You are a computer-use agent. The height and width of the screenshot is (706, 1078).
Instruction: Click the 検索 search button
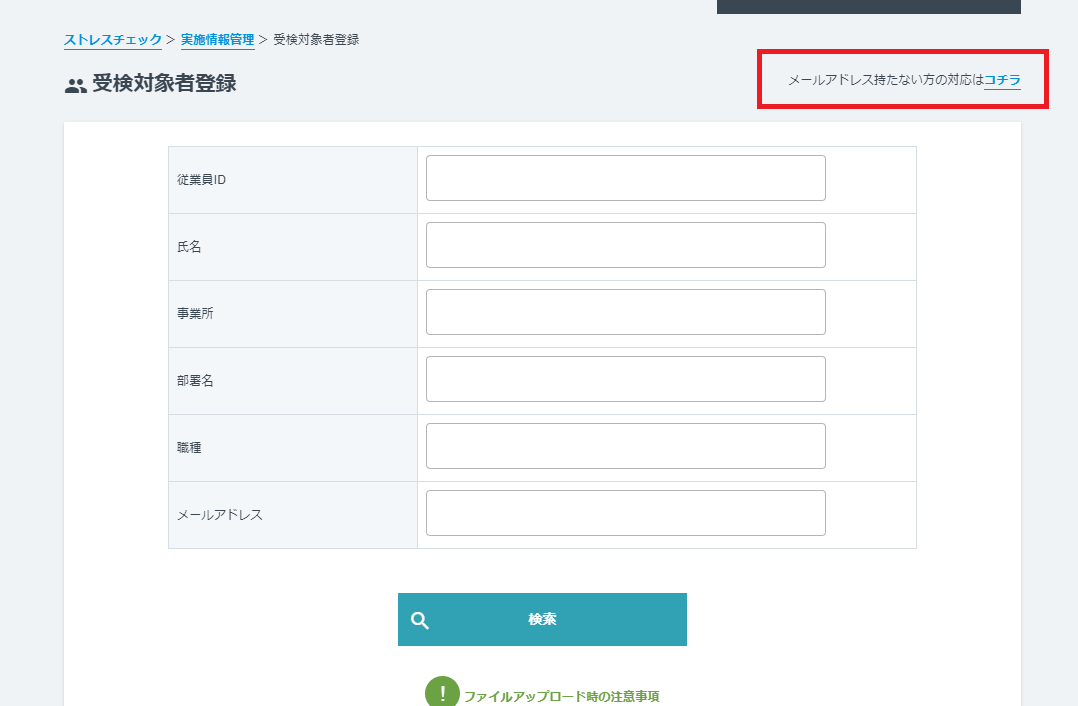pyautogui.click(x=542, y=619)
